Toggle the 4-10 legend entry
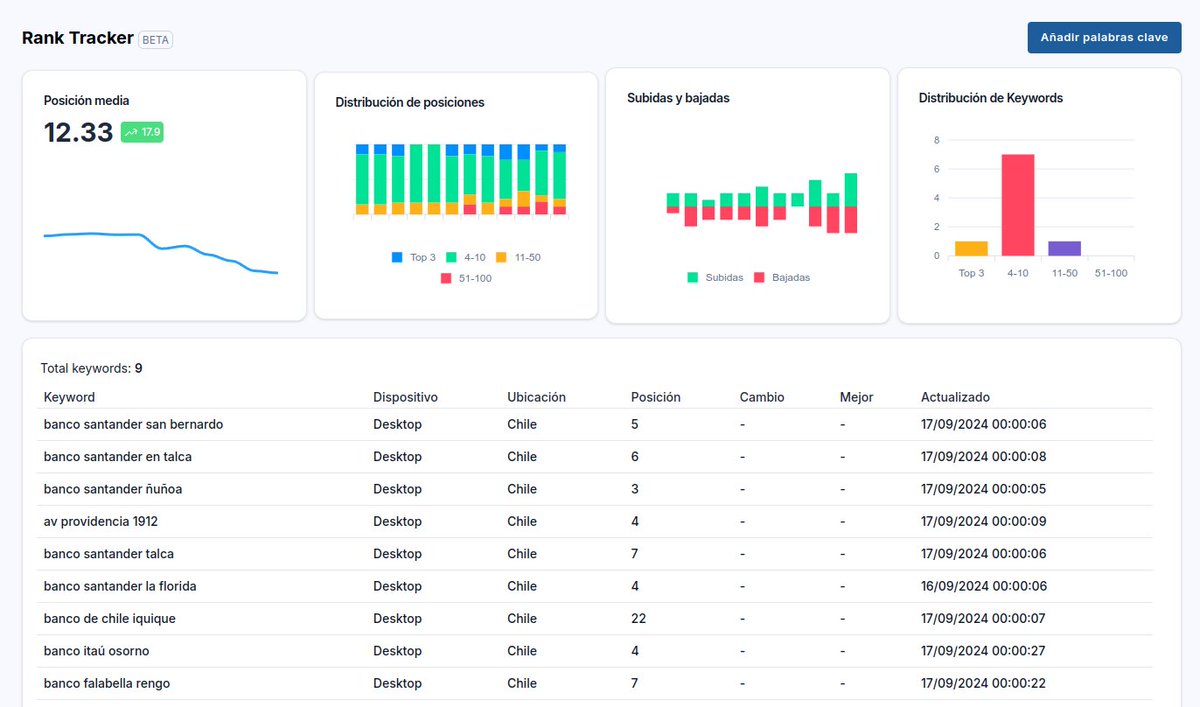 [466, 258]
